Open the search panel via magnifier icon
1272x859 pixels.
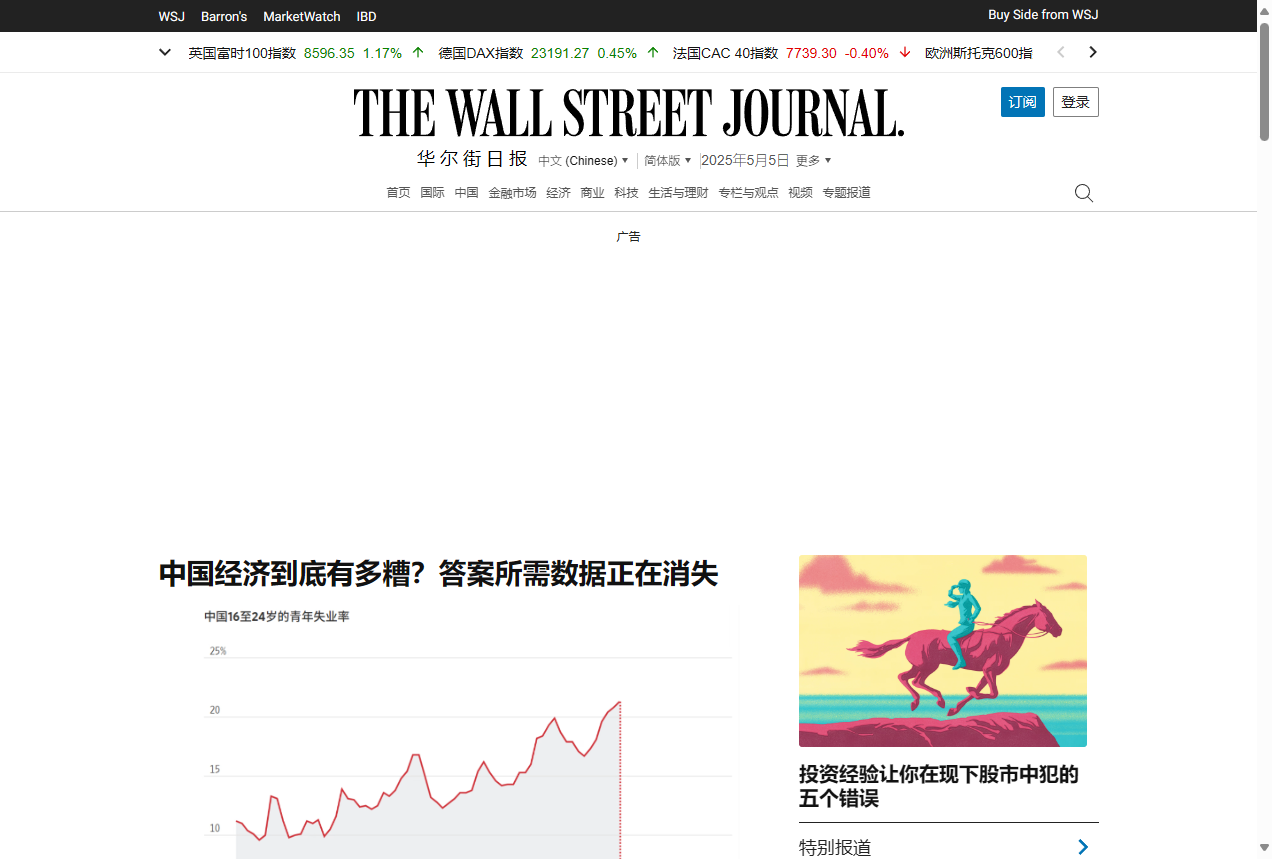[1083, 192]
